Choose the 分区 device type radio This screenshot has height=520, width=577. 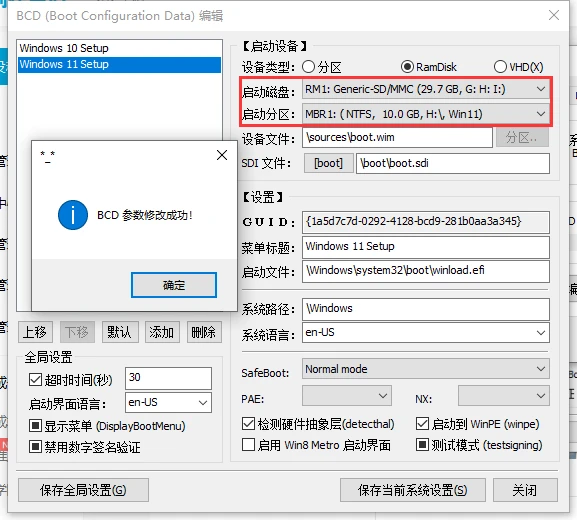(308, 67)
